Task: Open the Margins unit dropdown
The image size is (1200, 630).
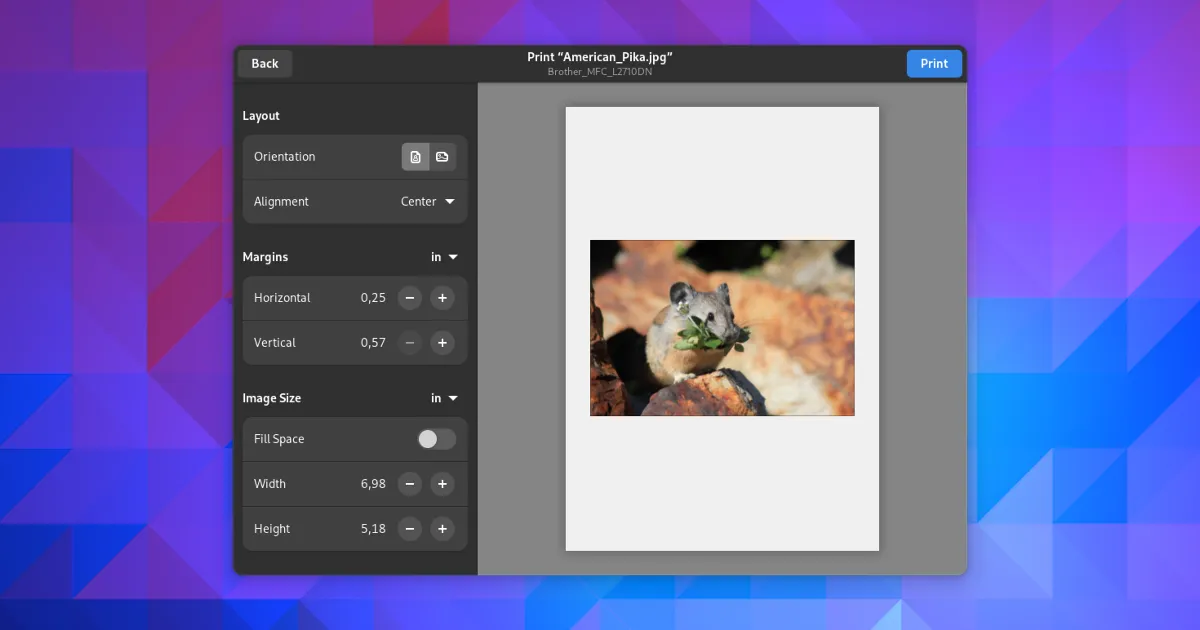Action: [443, 257]
